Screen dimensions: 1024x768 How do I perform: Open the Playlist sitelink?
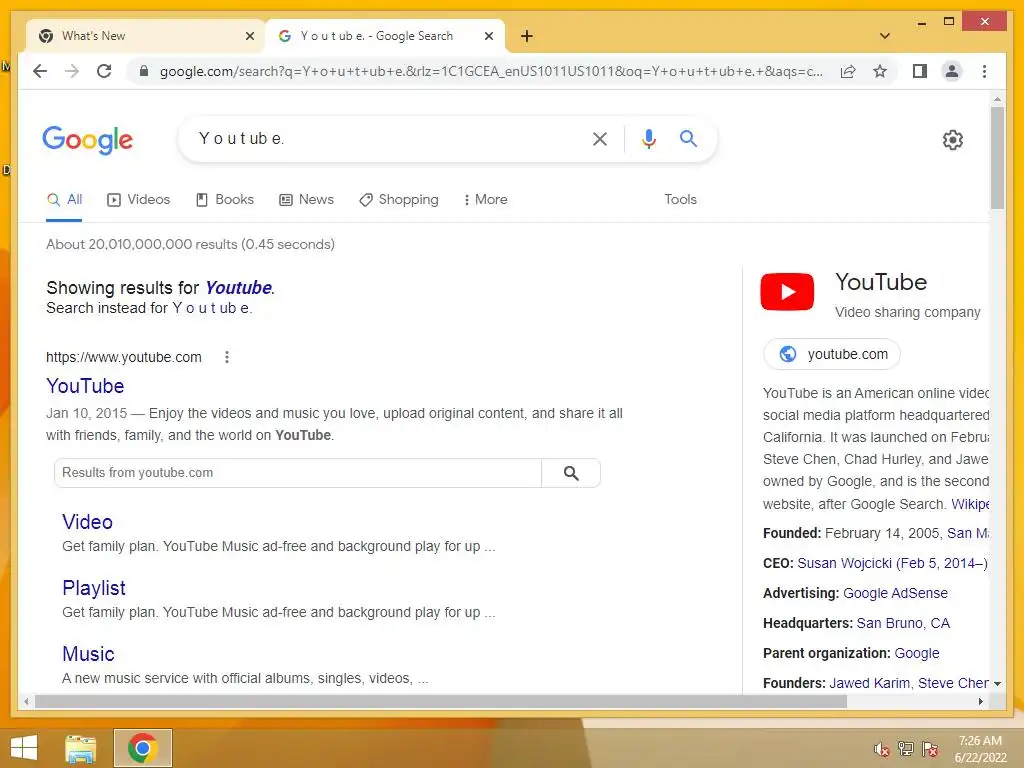click(94, 588)
